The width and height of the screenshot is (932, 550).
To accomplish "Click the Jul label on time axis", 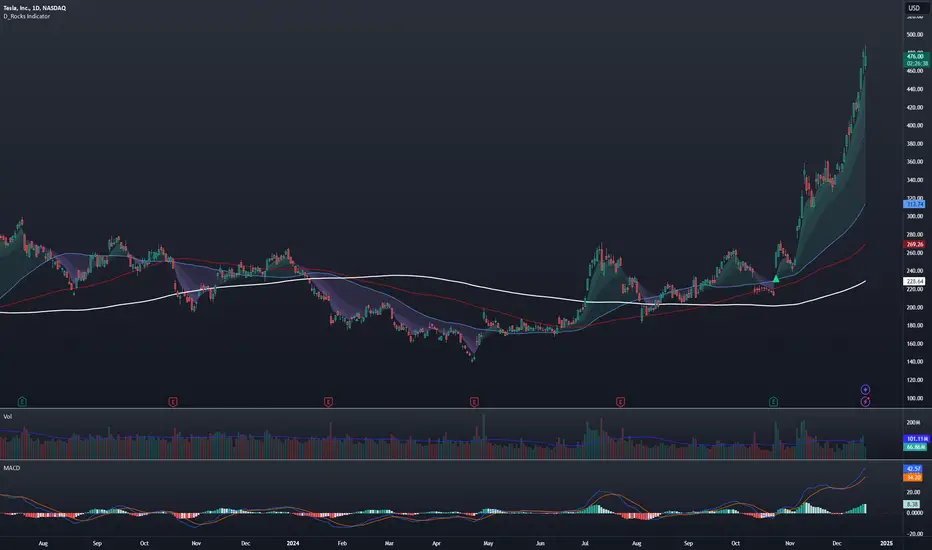I will tap(585, 543).
